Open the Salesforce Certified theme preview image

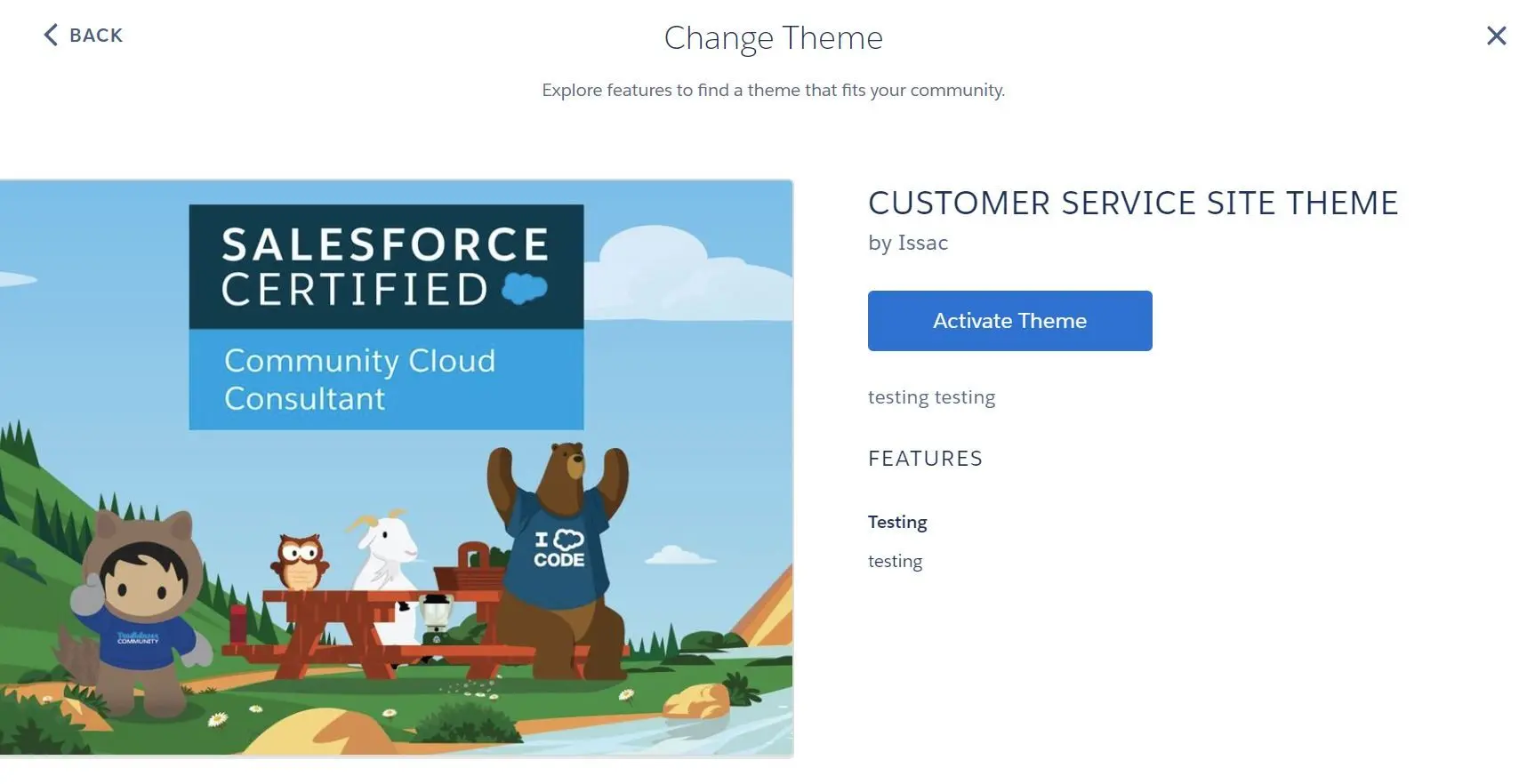[x=397, y=468]
